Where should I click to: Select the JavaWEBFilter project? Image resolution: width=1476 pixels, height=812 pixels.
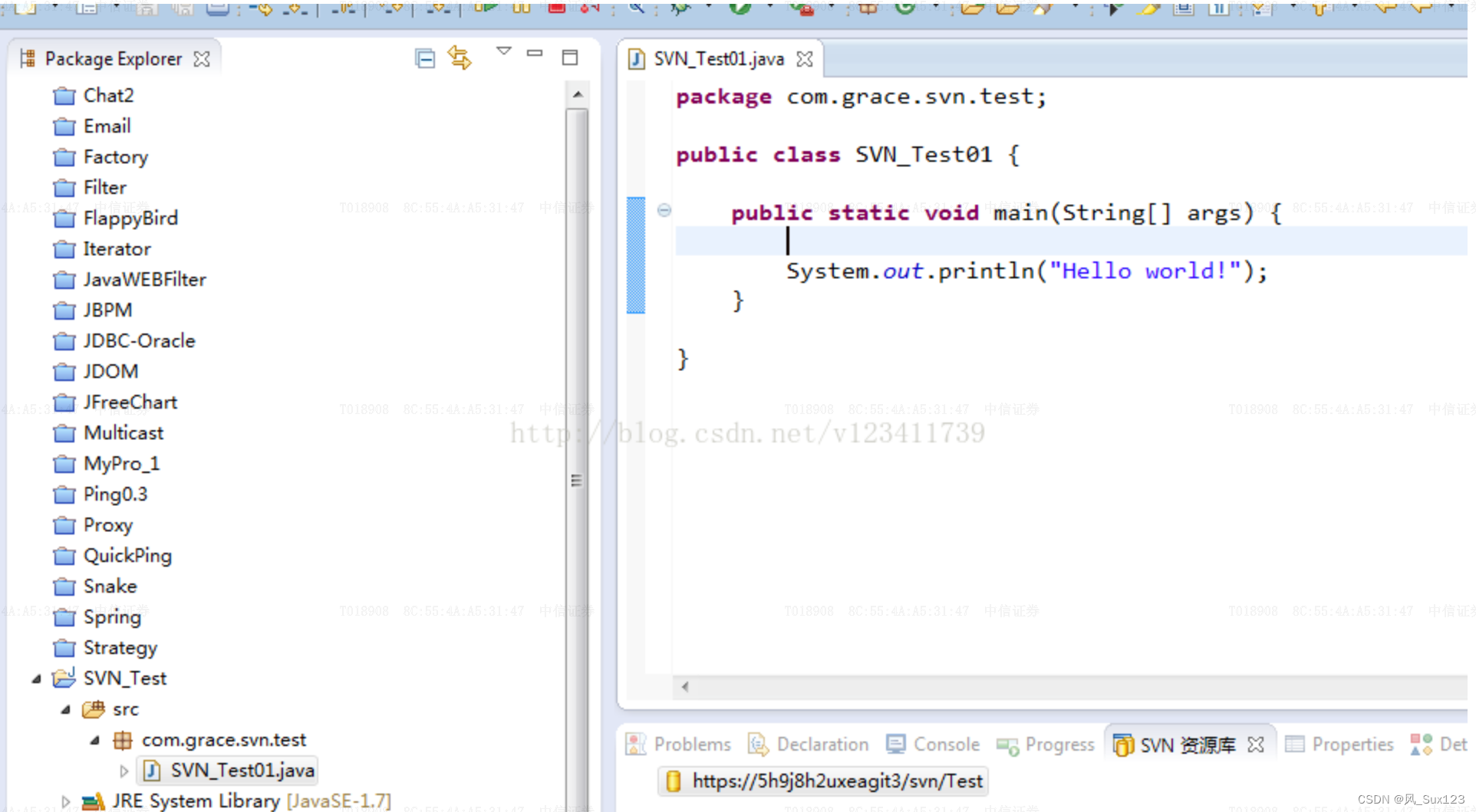144,280
